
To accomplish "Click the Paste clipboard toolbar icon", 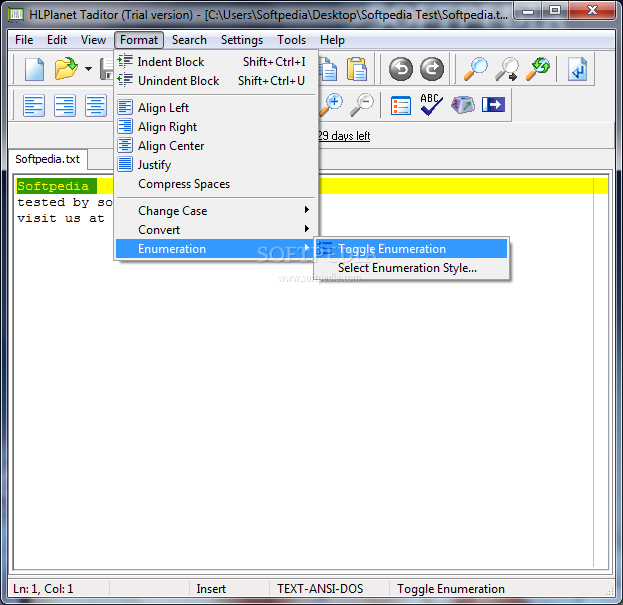I will coord(357,69).
